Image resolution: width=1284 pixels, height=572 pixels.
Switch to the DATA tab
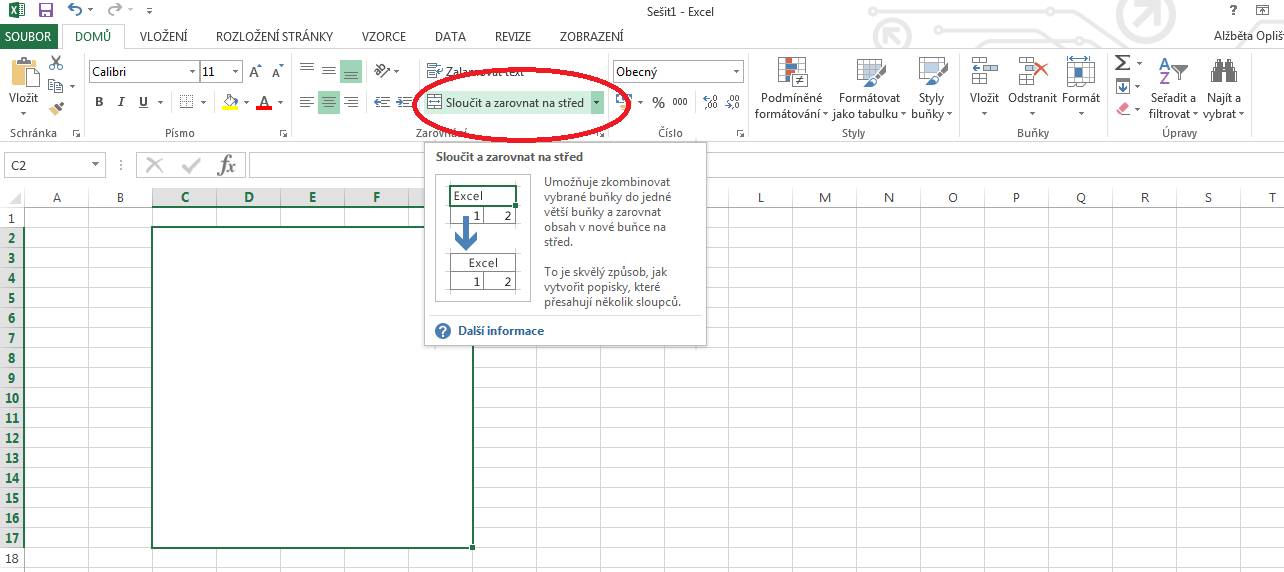tap(450, 36)
